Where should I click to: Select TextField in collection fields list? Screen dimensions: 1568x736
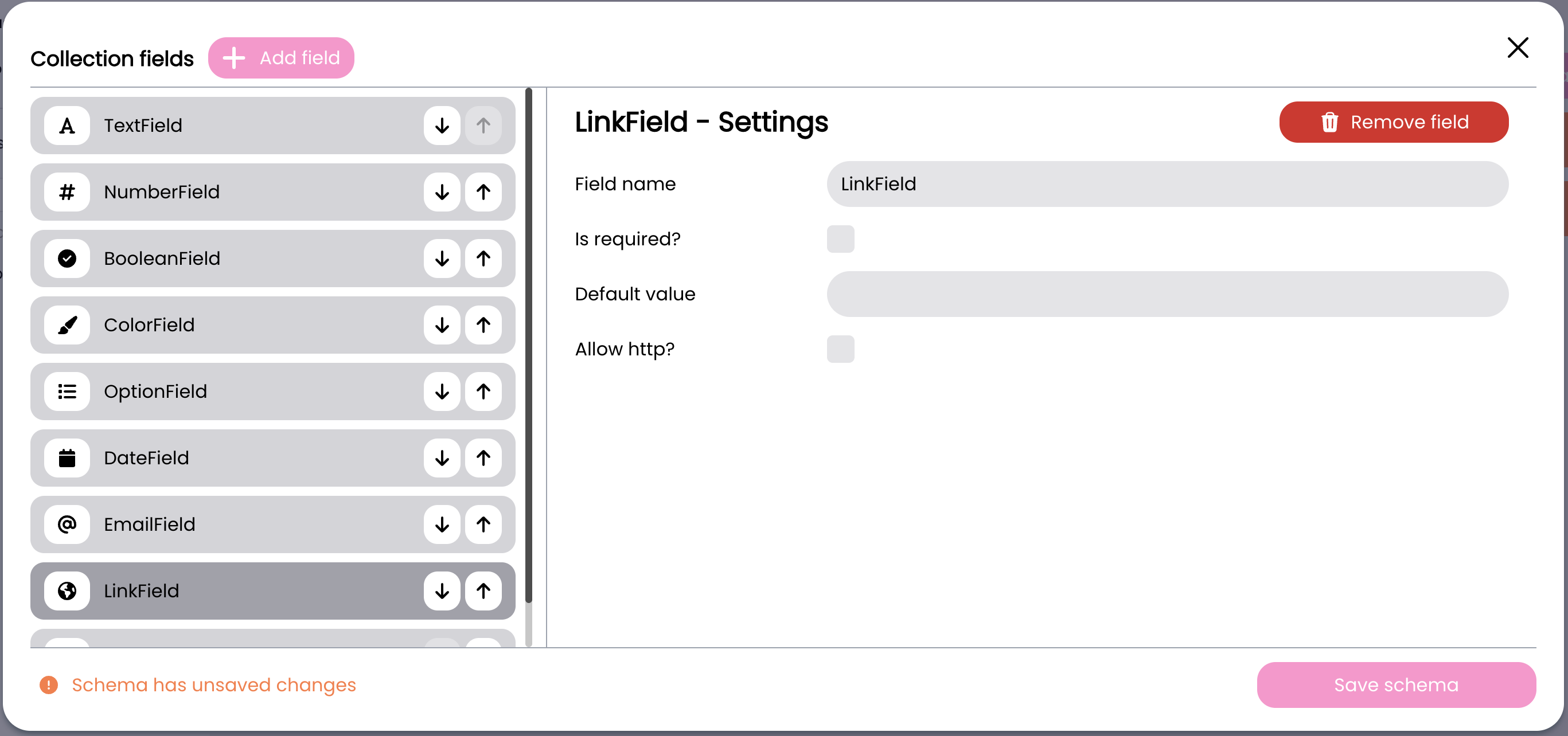244,126
